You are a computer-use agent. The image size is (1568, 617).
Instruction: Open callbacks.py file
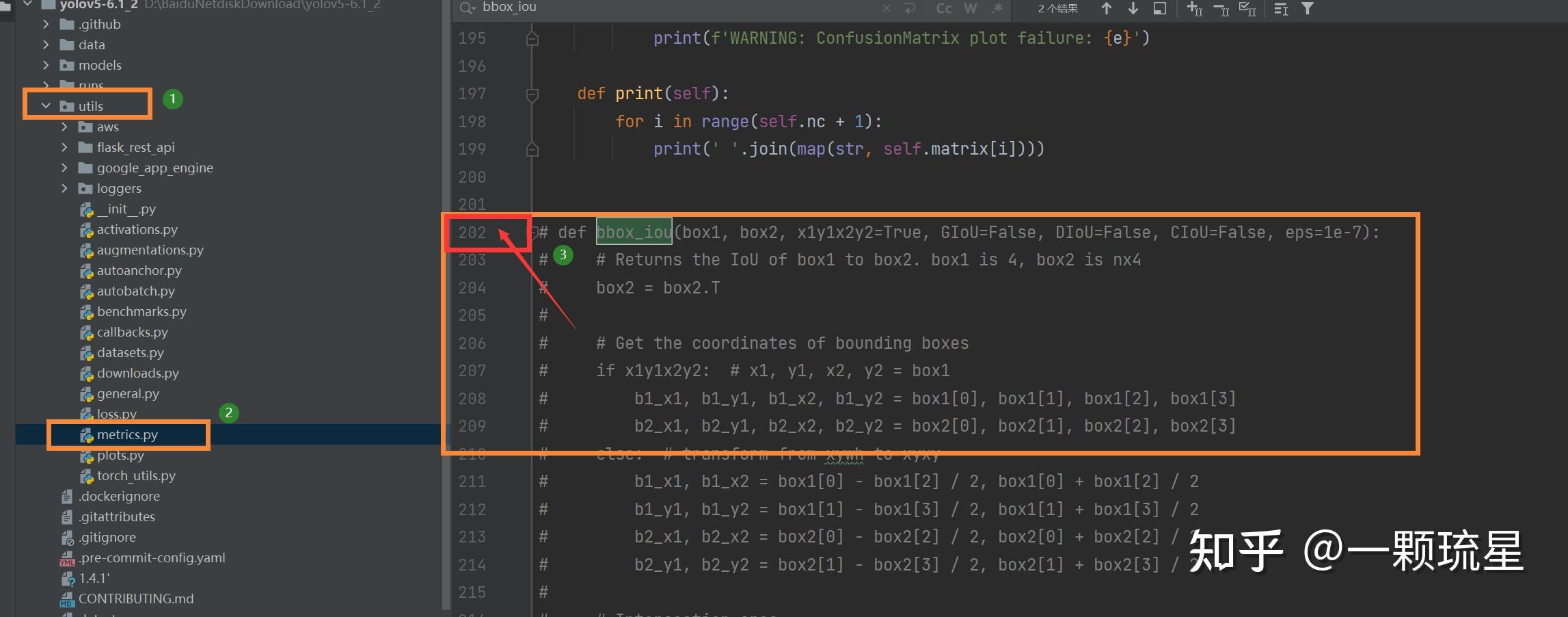pos(133,332)
